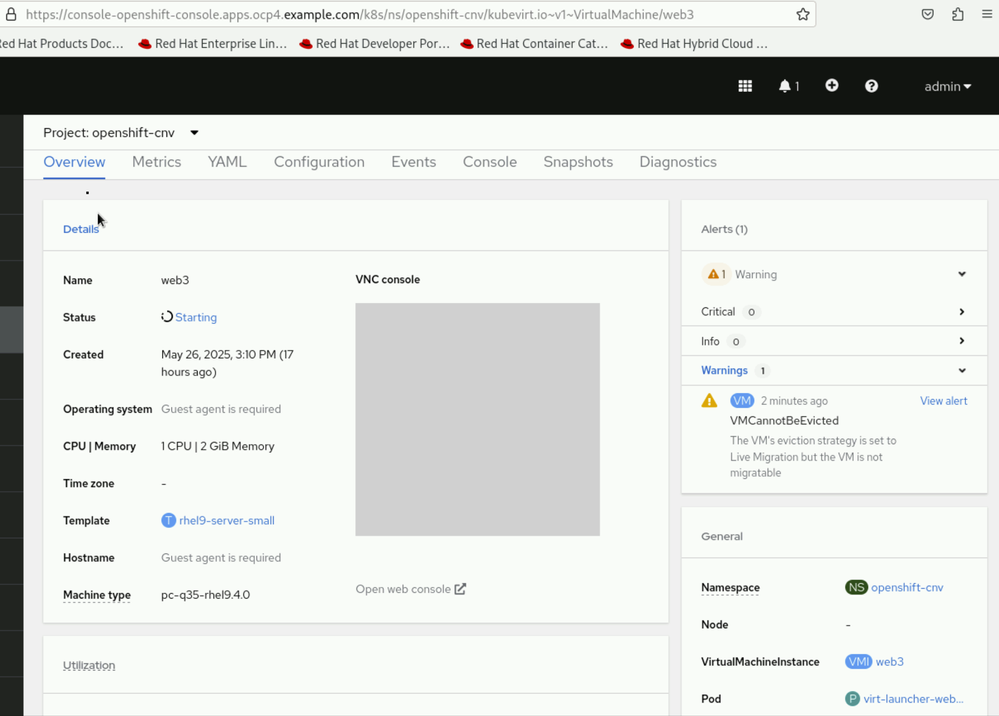Expand the Critical alerts row

(x=962, y=312)
